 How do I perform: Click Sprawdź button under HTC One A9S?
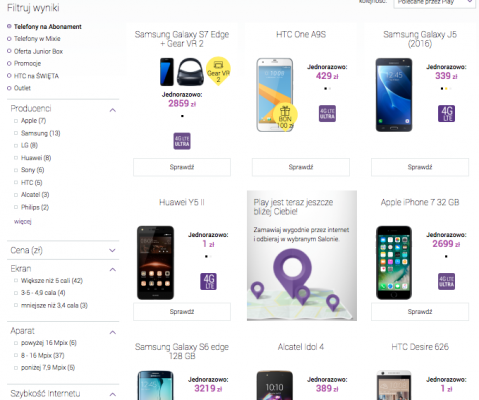(301, 167)
